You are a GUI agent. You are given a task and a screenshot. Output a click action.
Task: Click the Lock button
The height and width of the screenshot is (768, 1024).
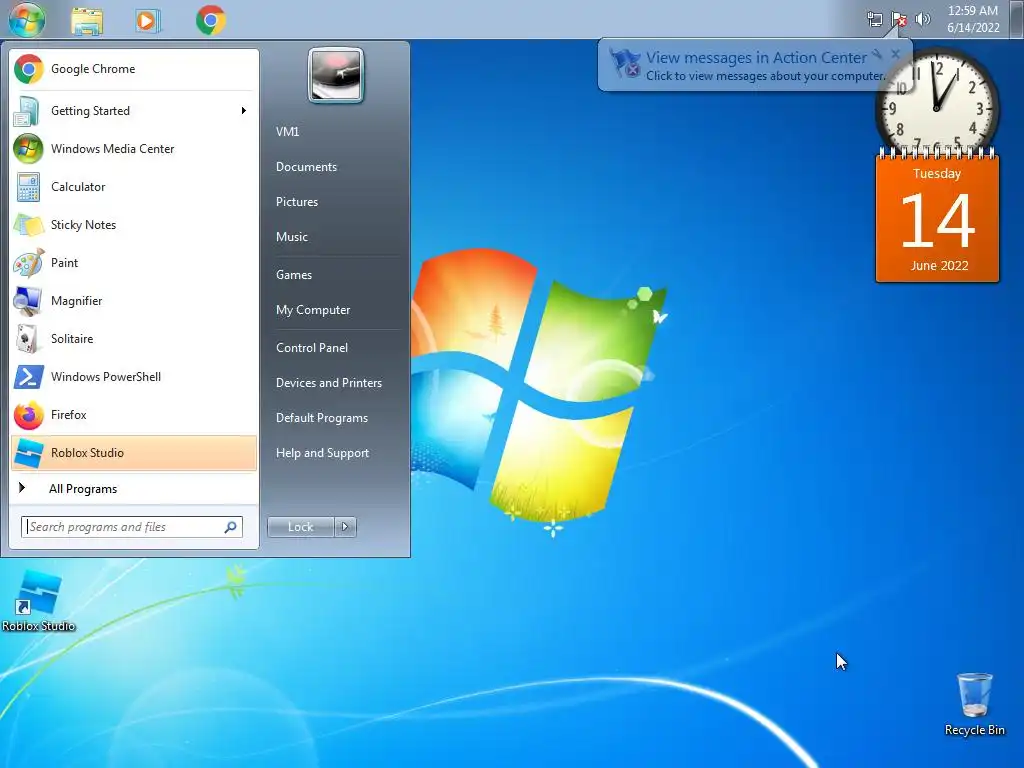[x=300, y=527]
